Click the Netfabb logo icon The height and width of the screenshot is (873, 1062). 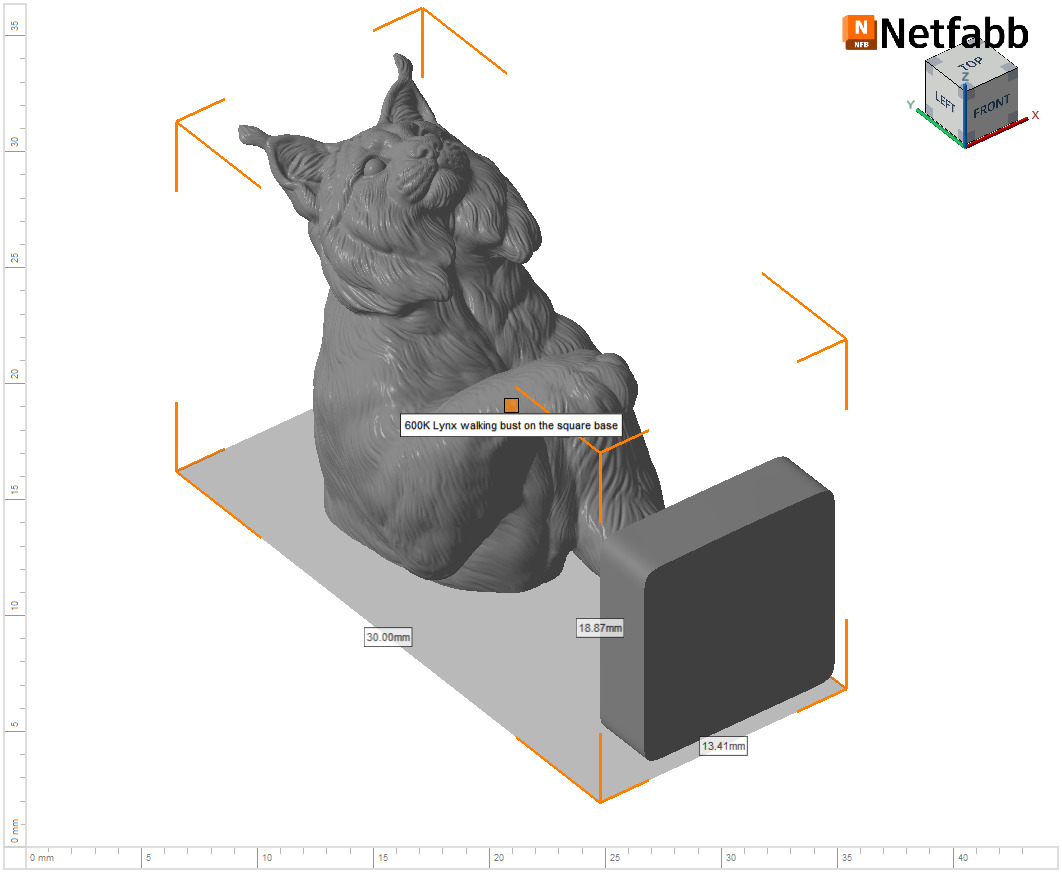coord(859,33)
